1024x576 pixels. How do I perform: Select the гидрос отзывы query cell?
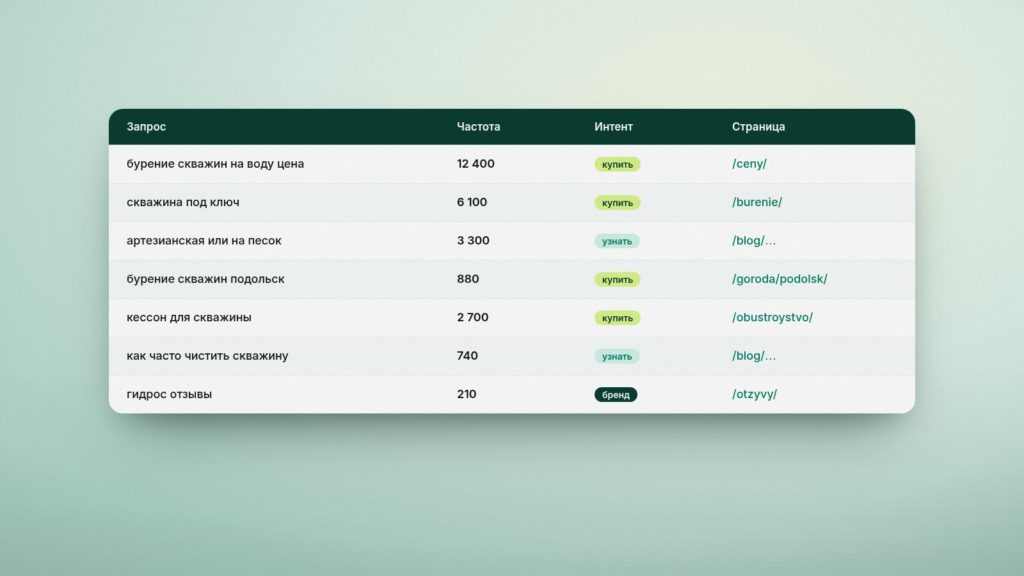tap(169, 394)
